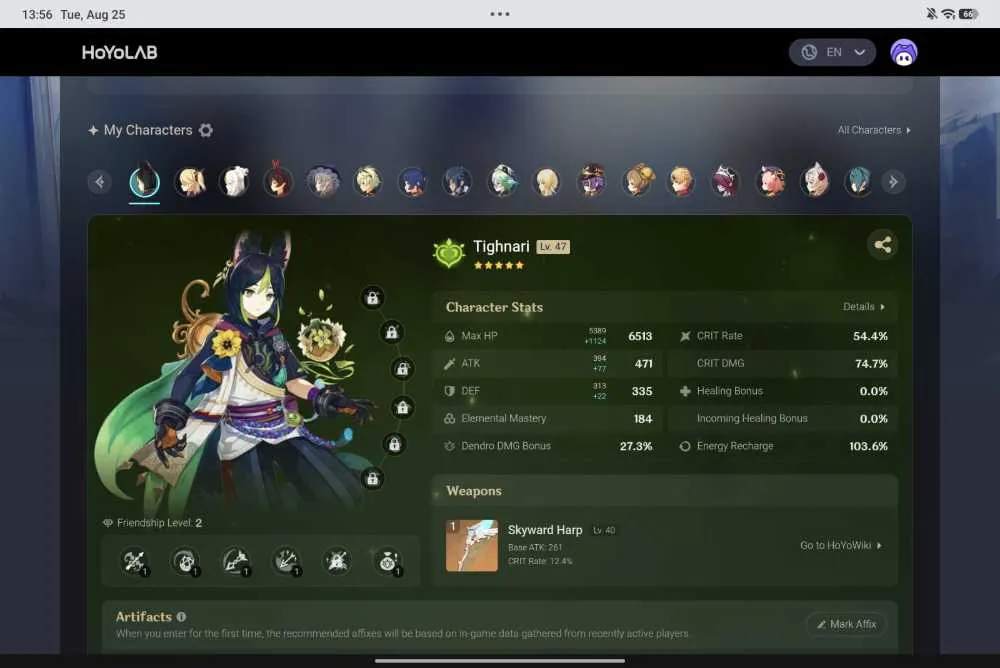The image size is (1000, 668).
Task: Click the Elemental Mastery stat row
Action: (x=548, y=419)
